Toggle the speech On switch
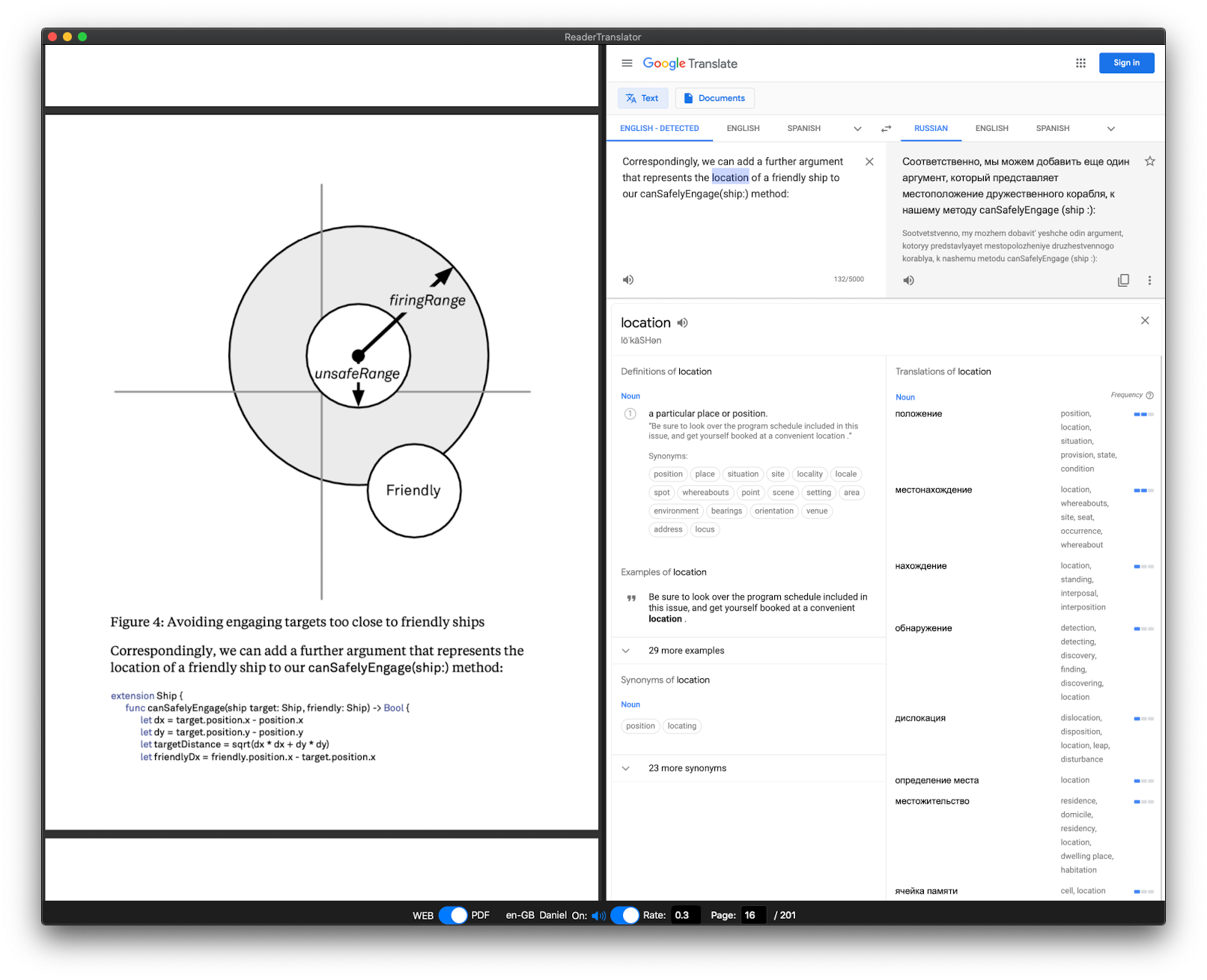This screenshot has width=1207, height=980. [624, 915]
